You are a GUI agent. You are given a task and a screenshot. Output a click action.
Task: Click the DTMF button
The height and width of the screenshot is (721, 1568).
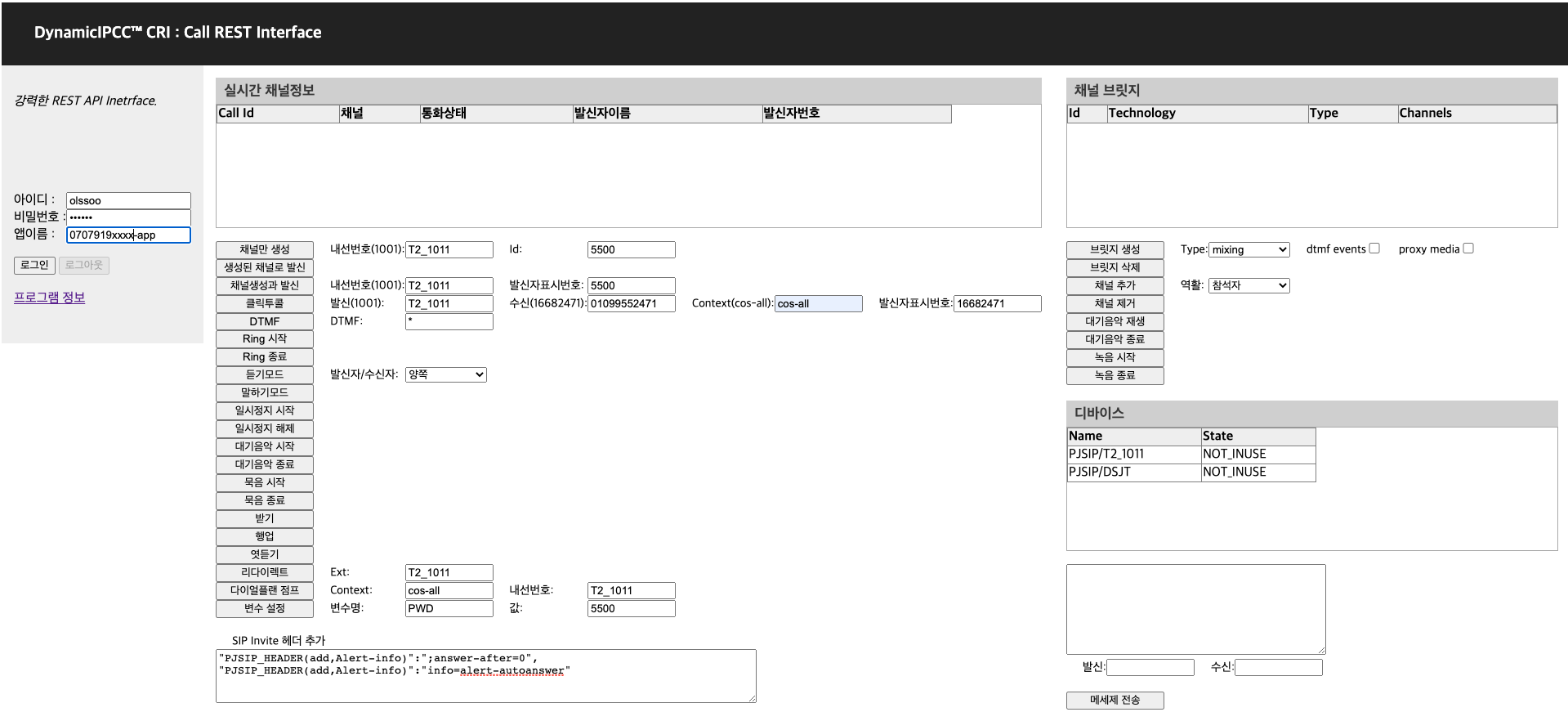pyautogui.click(x=265, y=321)
